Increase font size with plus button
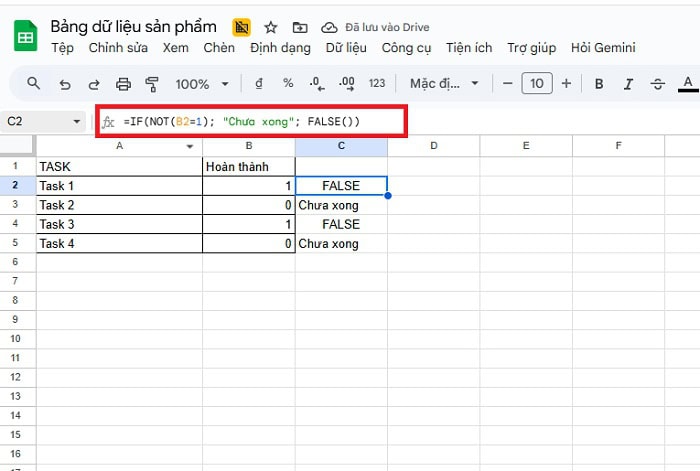 (566, 84)
